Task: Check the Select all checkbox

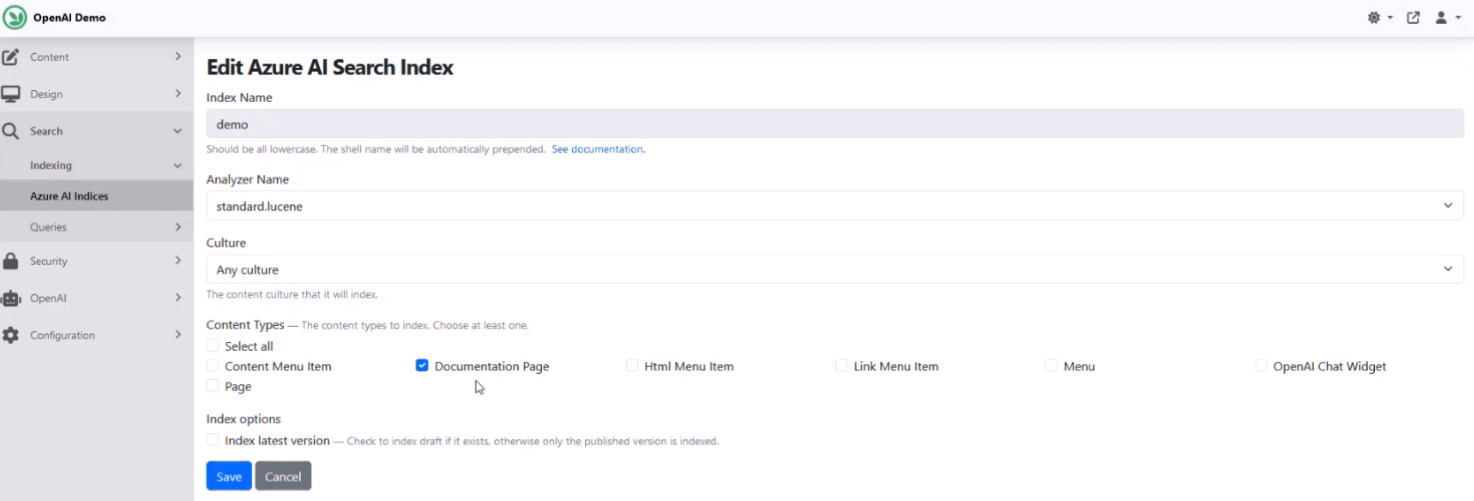Action: [213, 346]
